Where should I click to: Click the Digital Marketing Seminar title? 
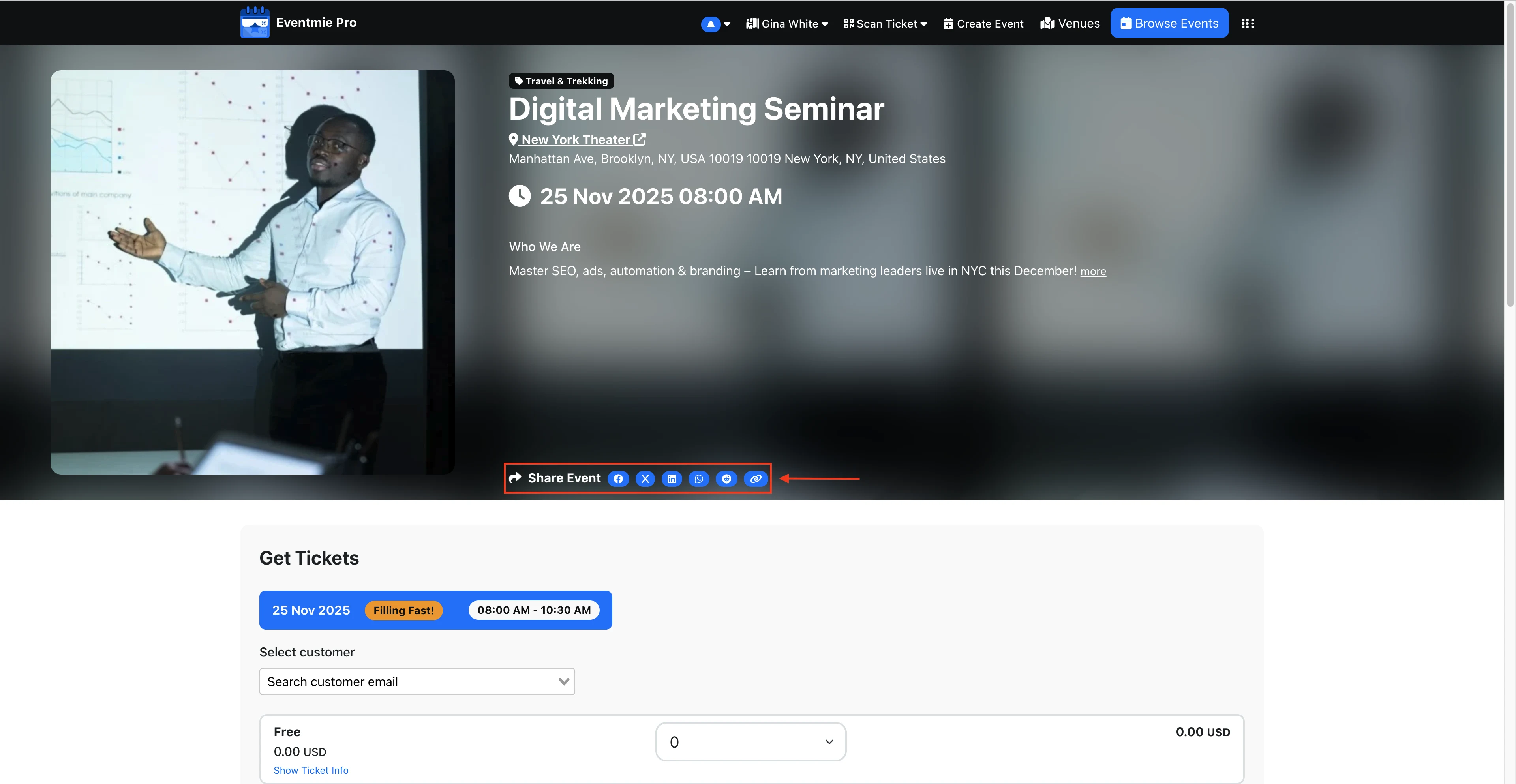click(x=696, y=109)
